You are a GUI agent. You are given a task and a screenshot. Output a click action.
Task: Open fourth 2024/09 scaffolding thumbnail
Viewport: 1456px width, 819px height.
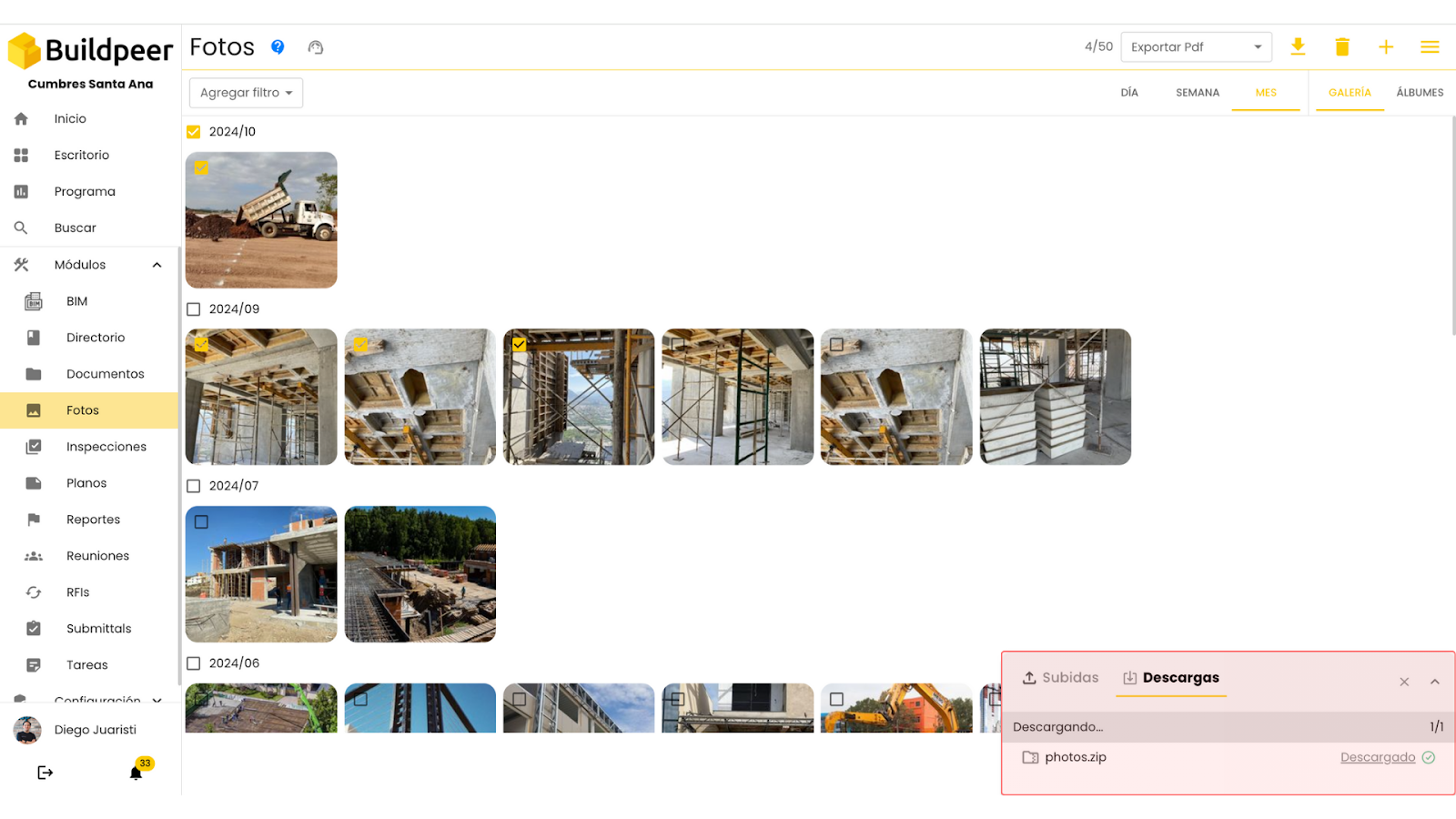(738, 397)
